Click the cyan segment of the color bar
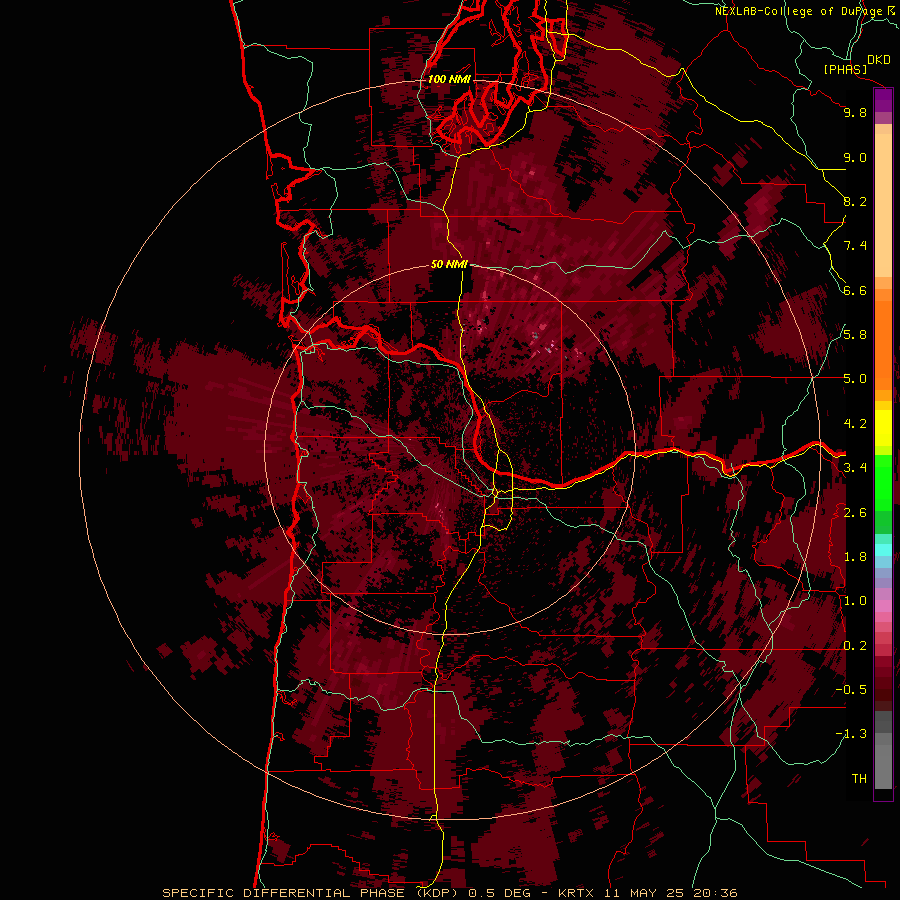This screenshot has width=900, height=900. pos(883,550)
